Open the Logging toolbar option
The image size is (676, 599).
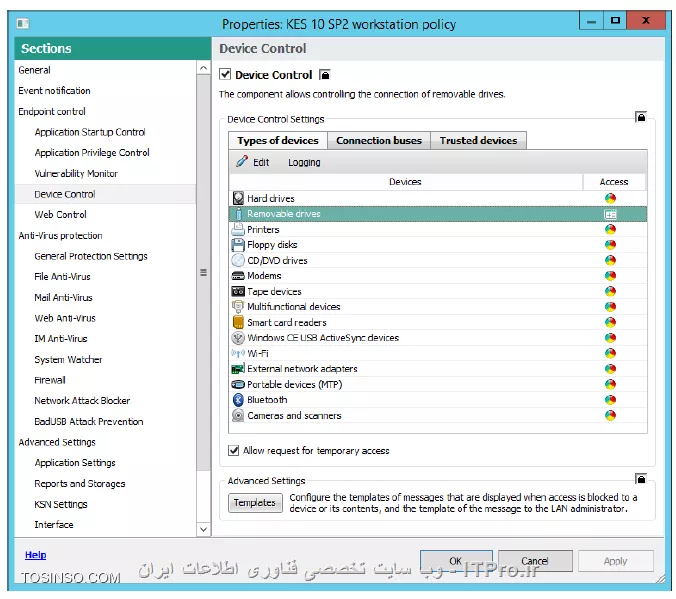point(304,163)
